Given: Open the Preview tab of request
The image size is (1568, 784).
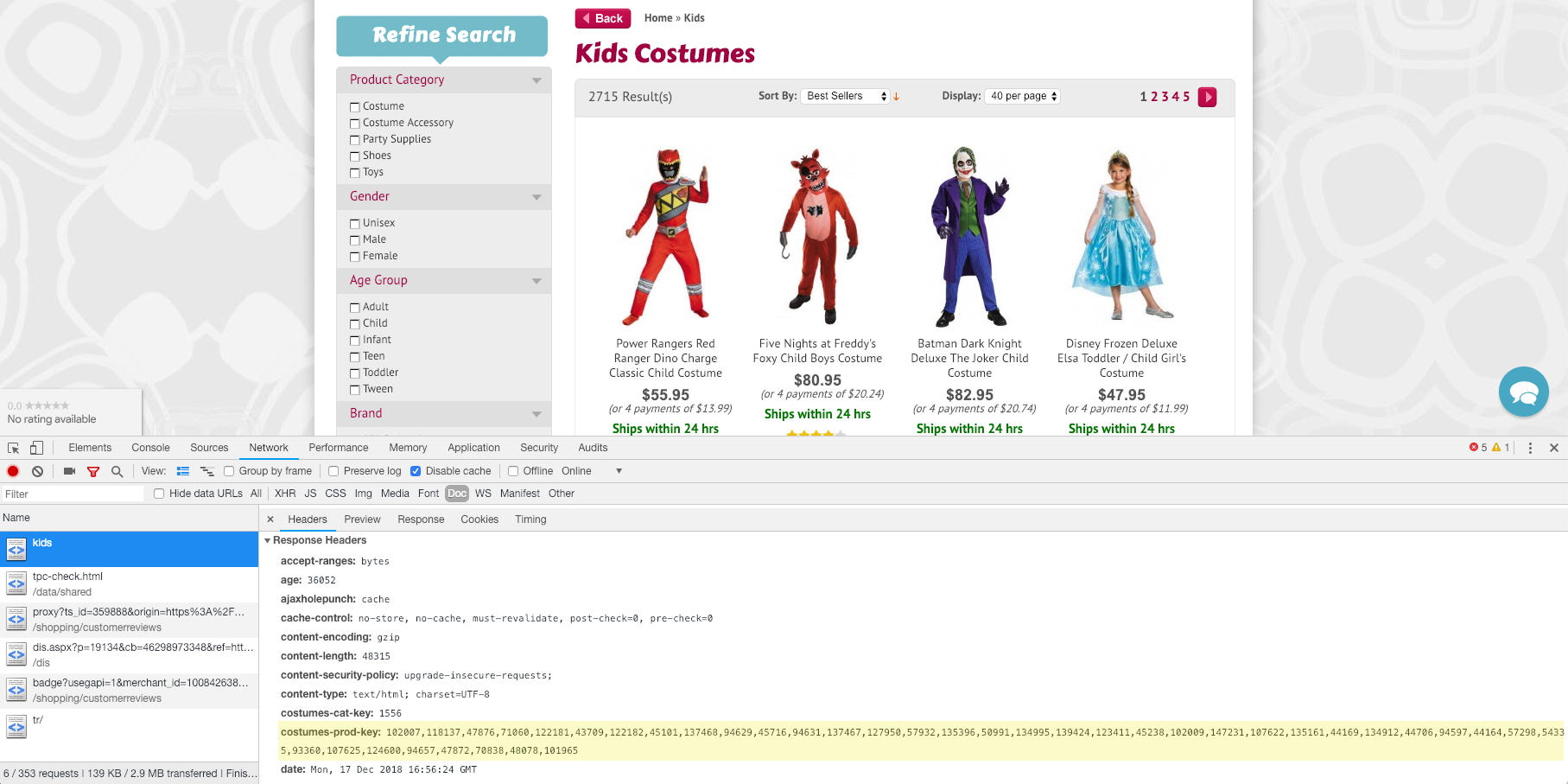Looking at the screenshot, I should tap(362, 519).
